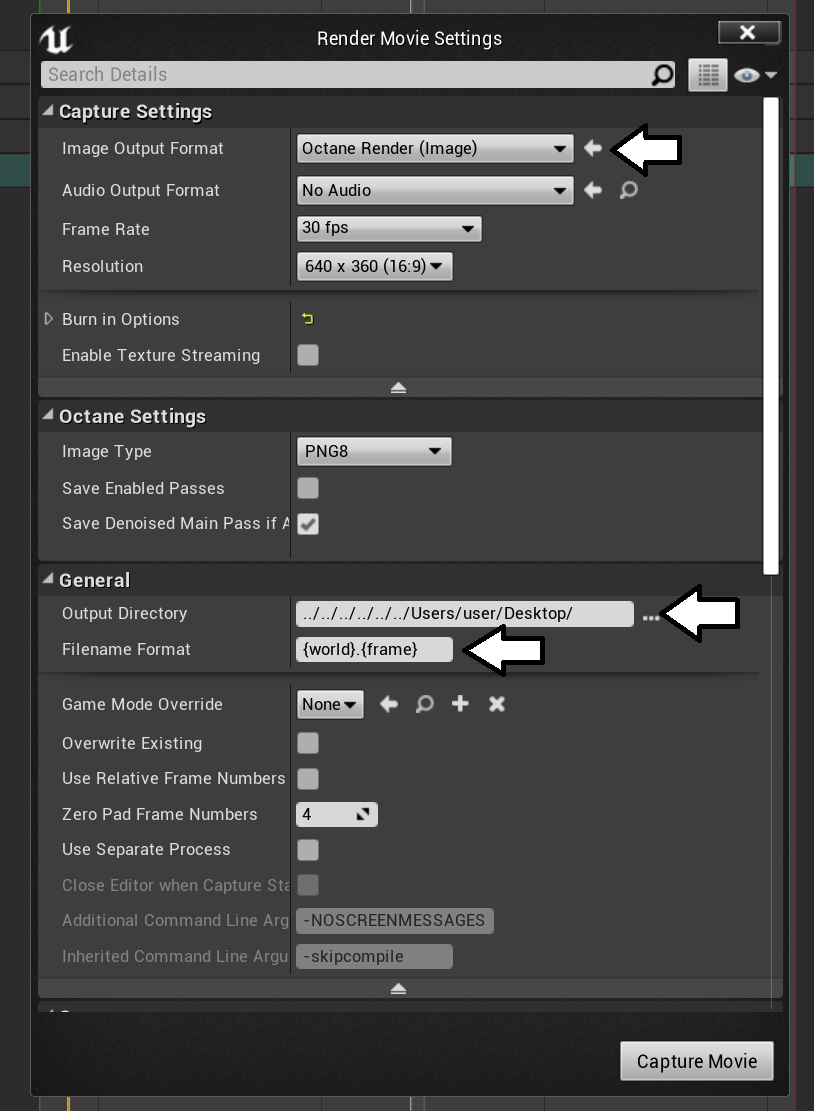
Task: Clear Game Mode Override with X icon
Action: (x=496, y=704)
